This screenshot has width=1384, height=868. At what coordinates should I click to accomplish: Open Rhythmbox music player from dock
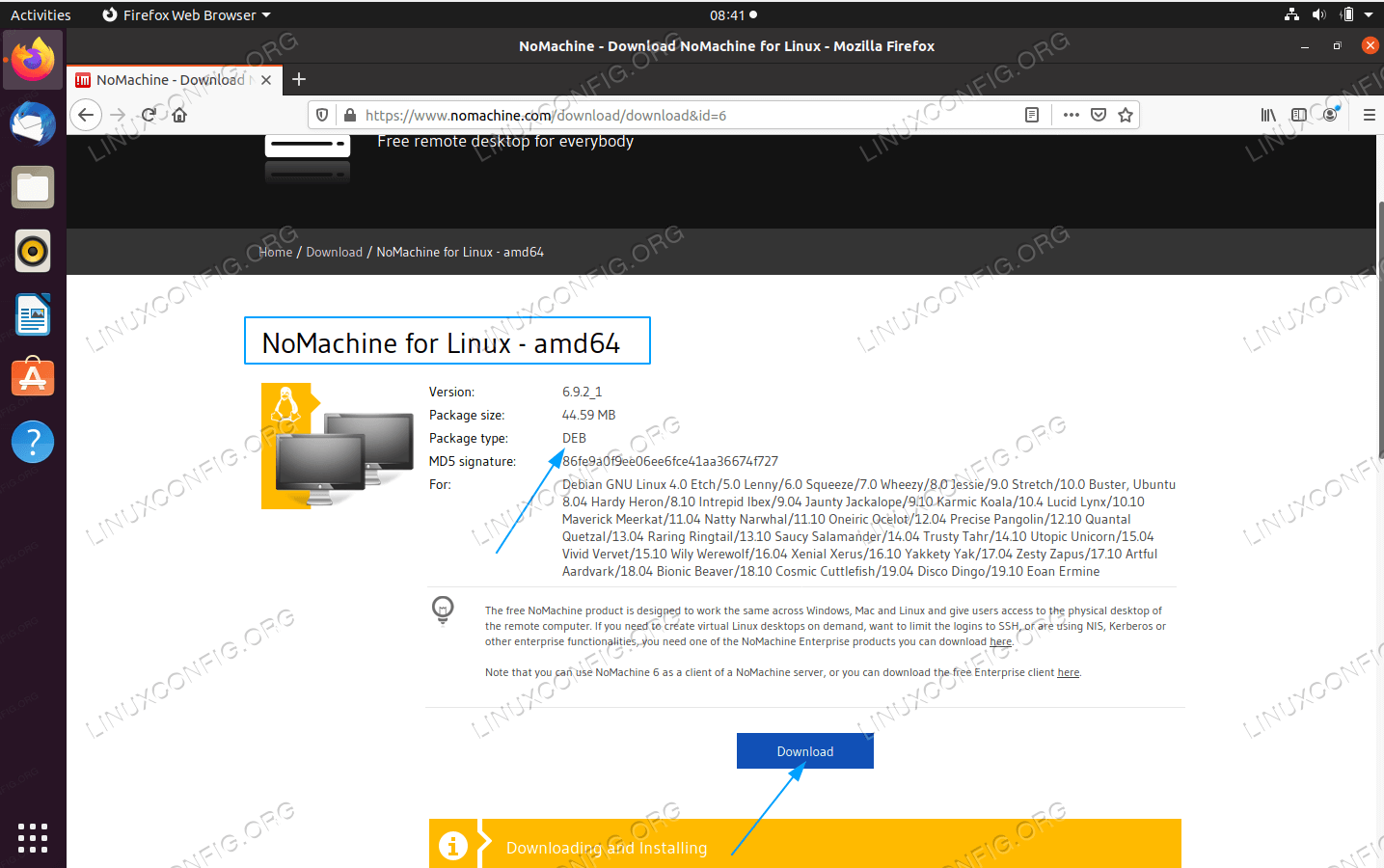click(33, 251)
